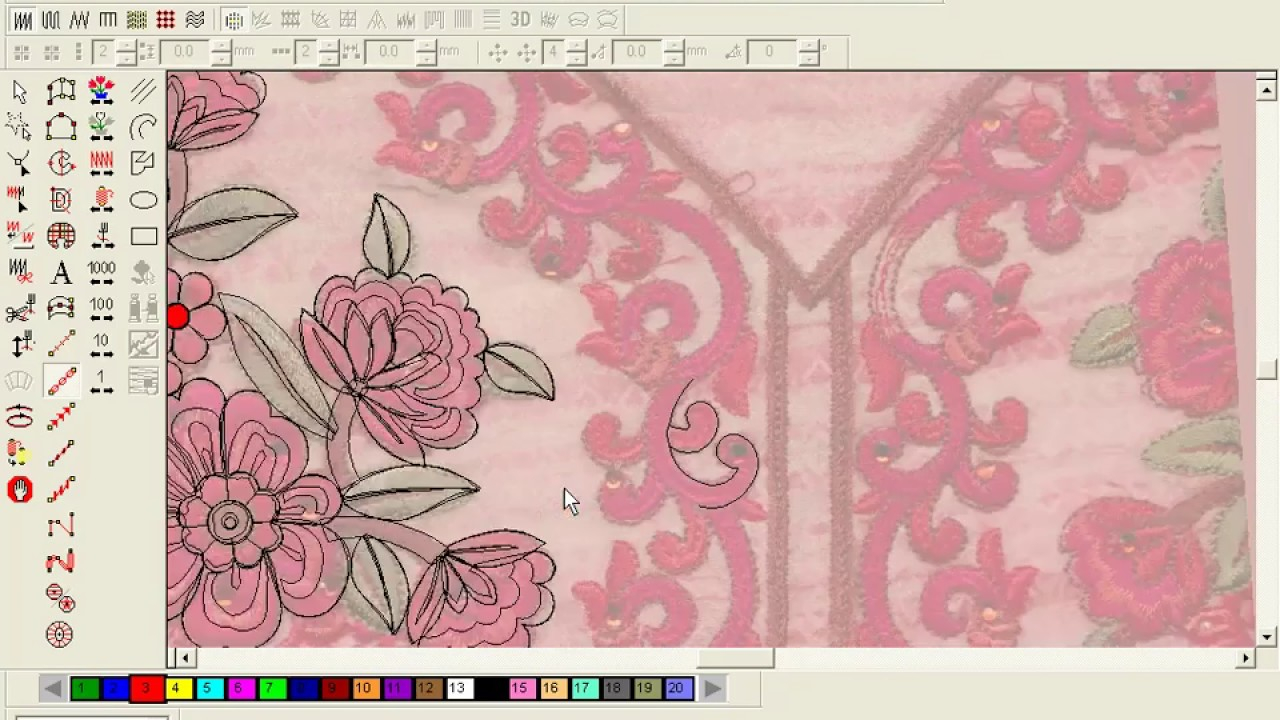Choose the Lettering 'A' tool
This screenshot has height=720, width=1280.
click(60, 272)
